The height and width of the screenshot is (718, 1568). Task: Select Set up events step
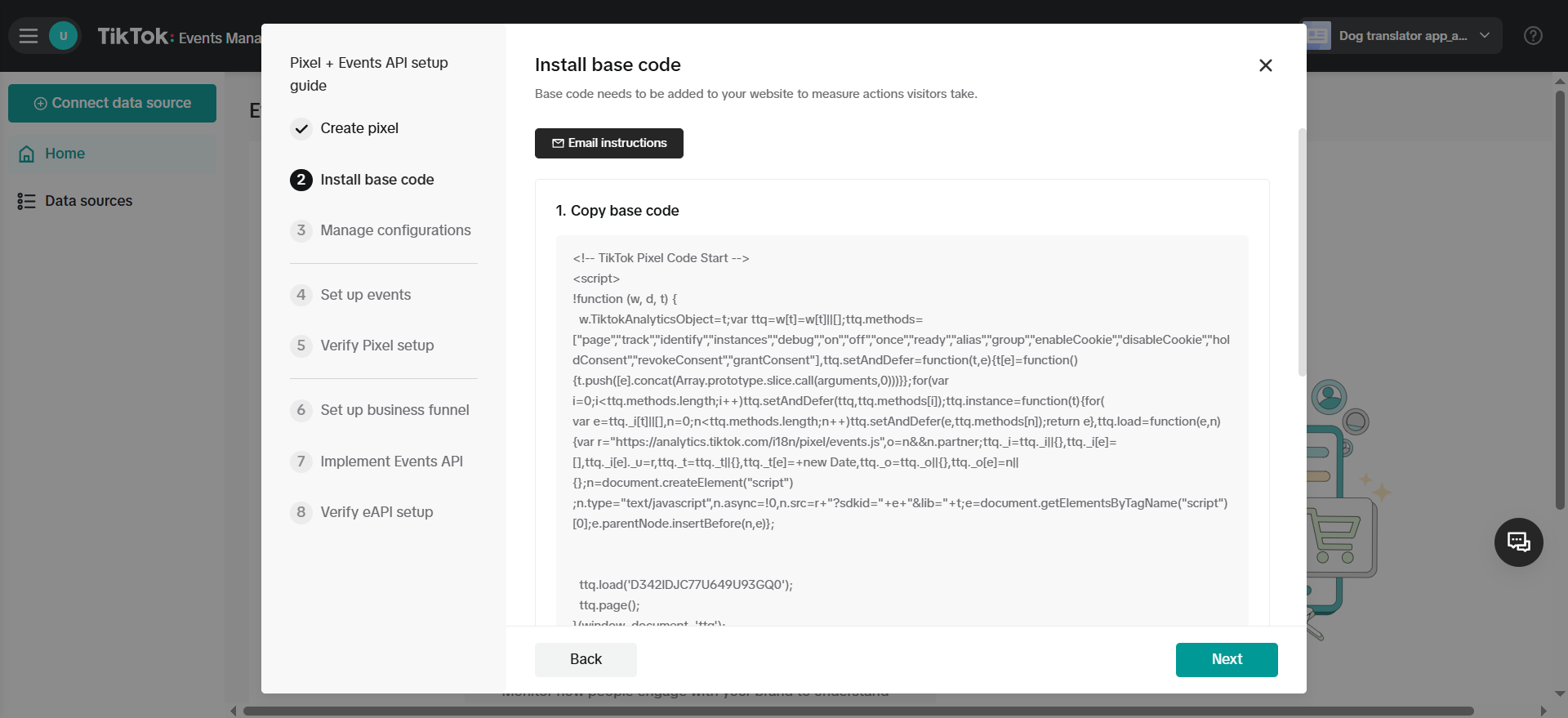[366, 295]
